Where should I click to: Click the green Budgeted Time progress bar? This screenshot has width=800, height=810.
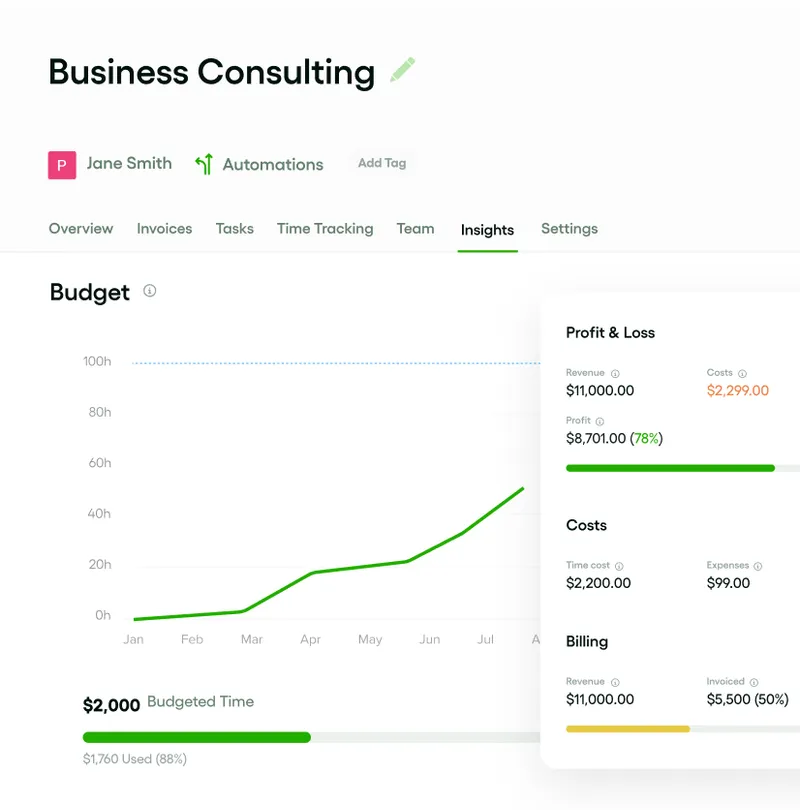(197, 737)
